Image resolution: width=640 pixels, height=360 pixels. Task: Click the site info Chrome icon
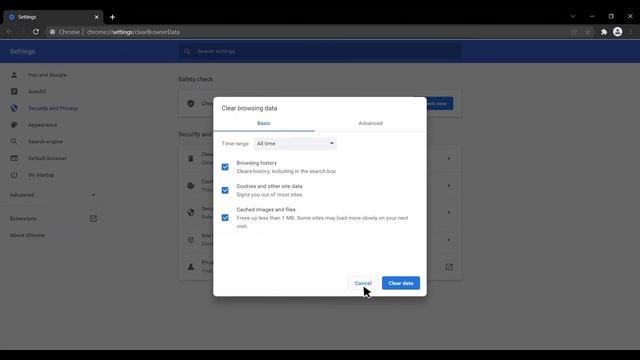pyautogui.click(x=53, y=32)
